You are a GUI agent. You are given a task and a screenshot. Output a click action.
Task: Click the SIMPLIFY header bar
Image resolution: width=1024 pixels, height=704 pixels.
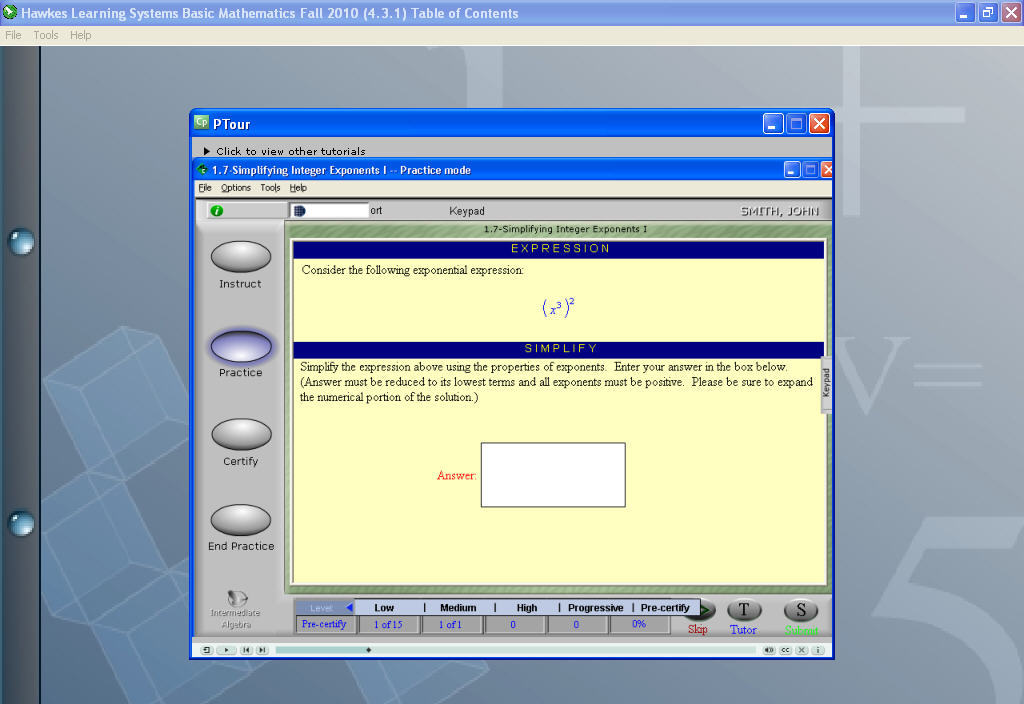tap(559, 349)
